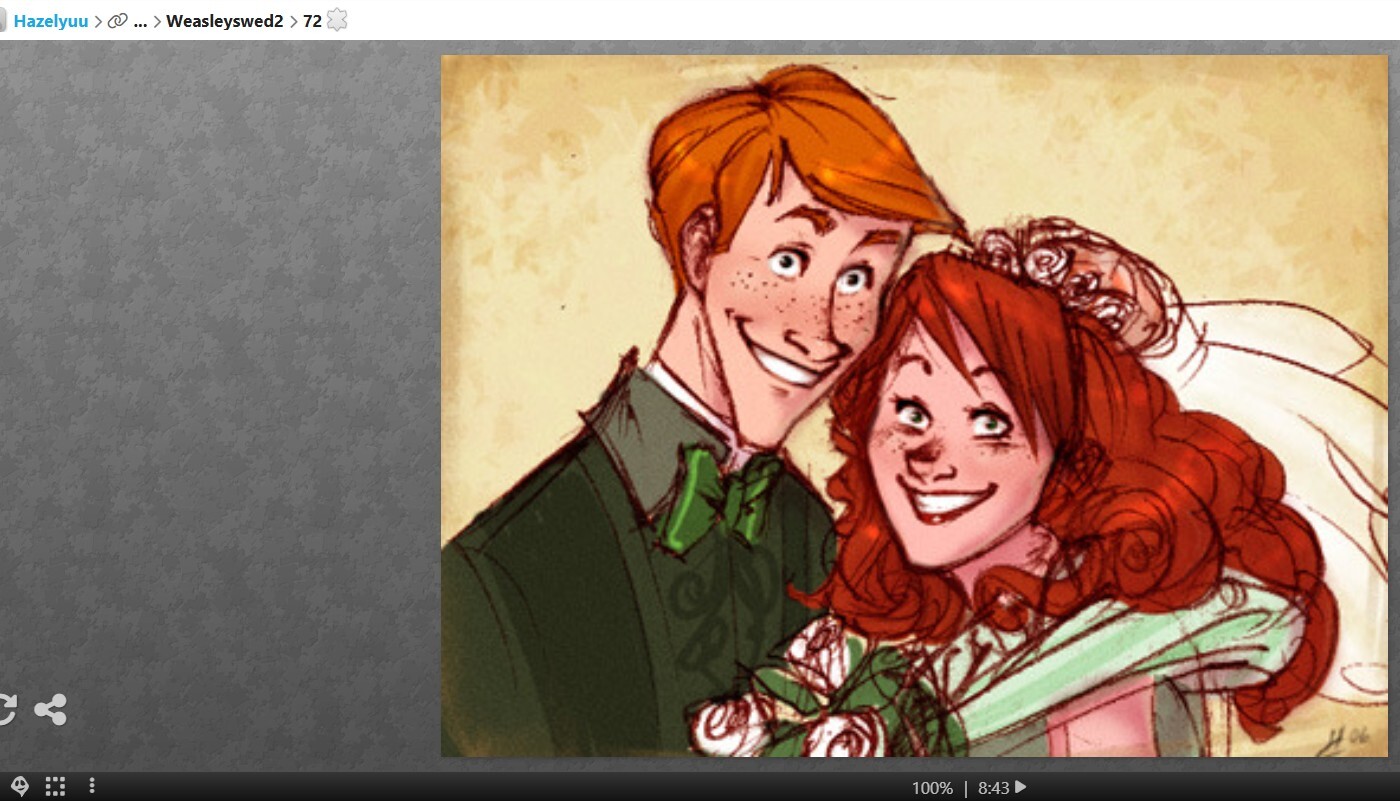Open the Weasleyswed2 breadcrumb entry
This screenshot has height=808, width=1400.
(x=225, y=21)
